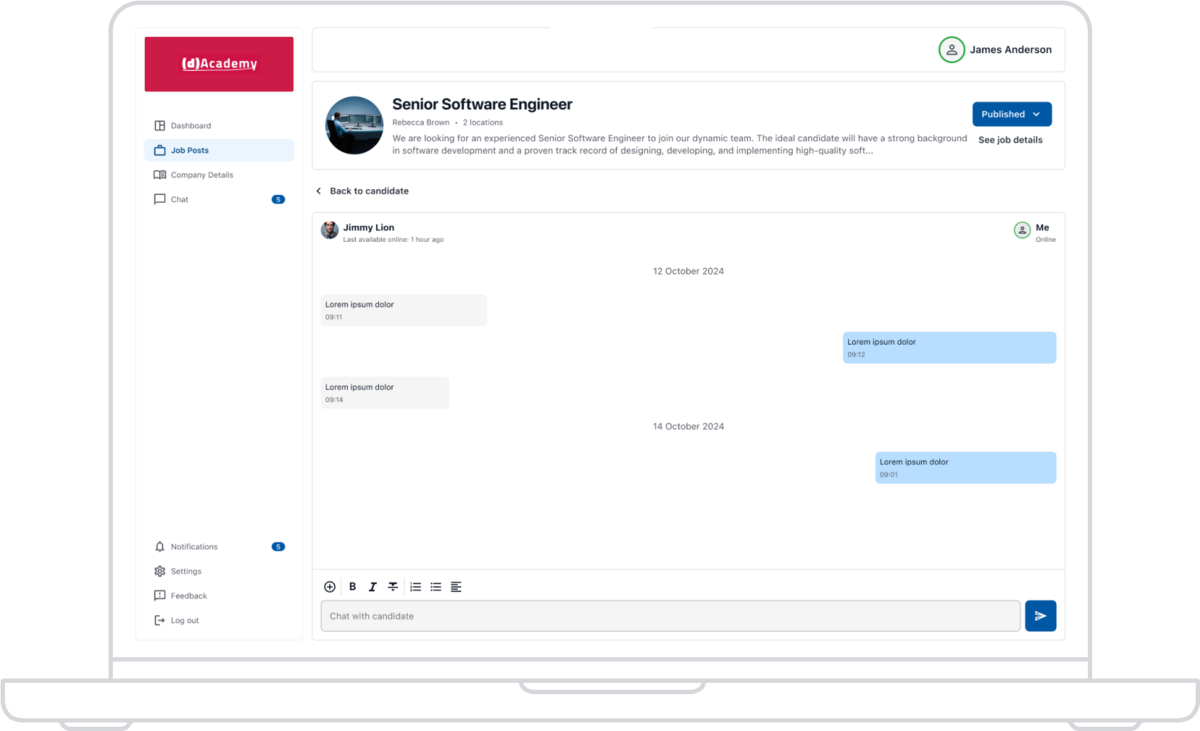Click the add attachment plus icon
Image resolution: width=1200 pixels, height=731 pixels.
pyautogui.click(x=330, y=587)
